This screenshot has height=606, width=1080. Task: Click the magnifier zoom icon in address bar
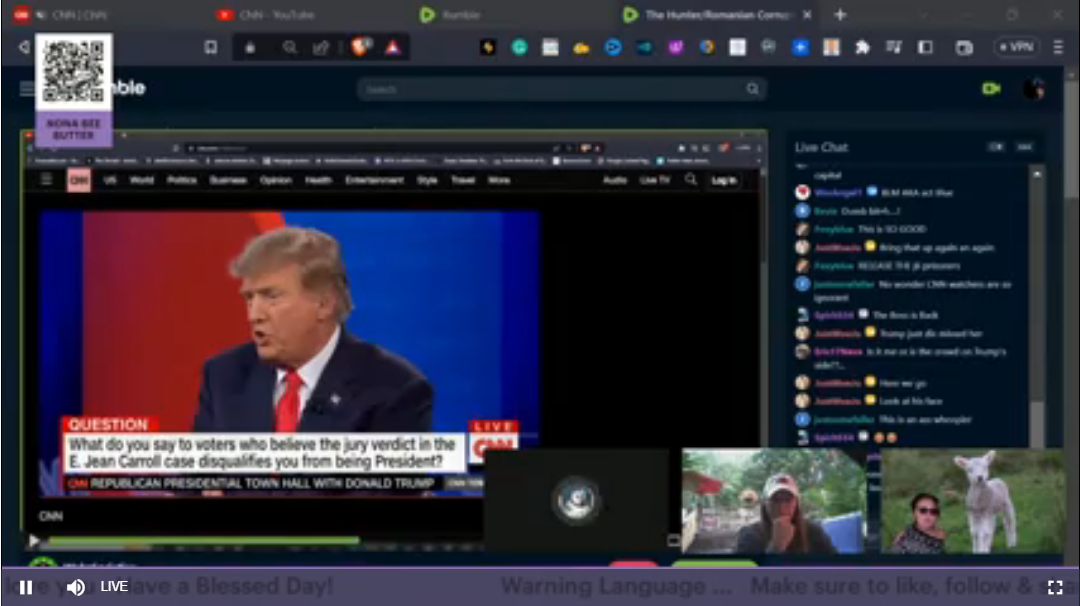(x=290, y=48)
